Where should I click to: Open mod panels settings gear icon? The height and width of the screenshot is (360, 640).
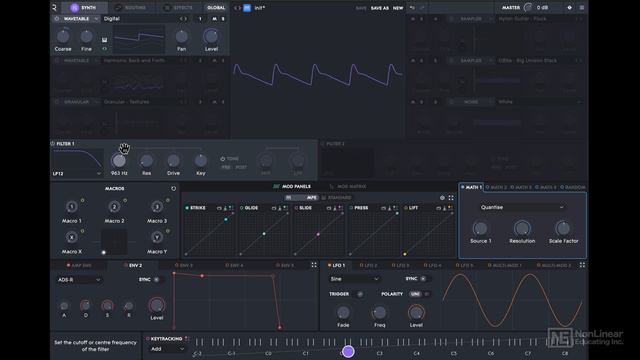coord(442,198)
